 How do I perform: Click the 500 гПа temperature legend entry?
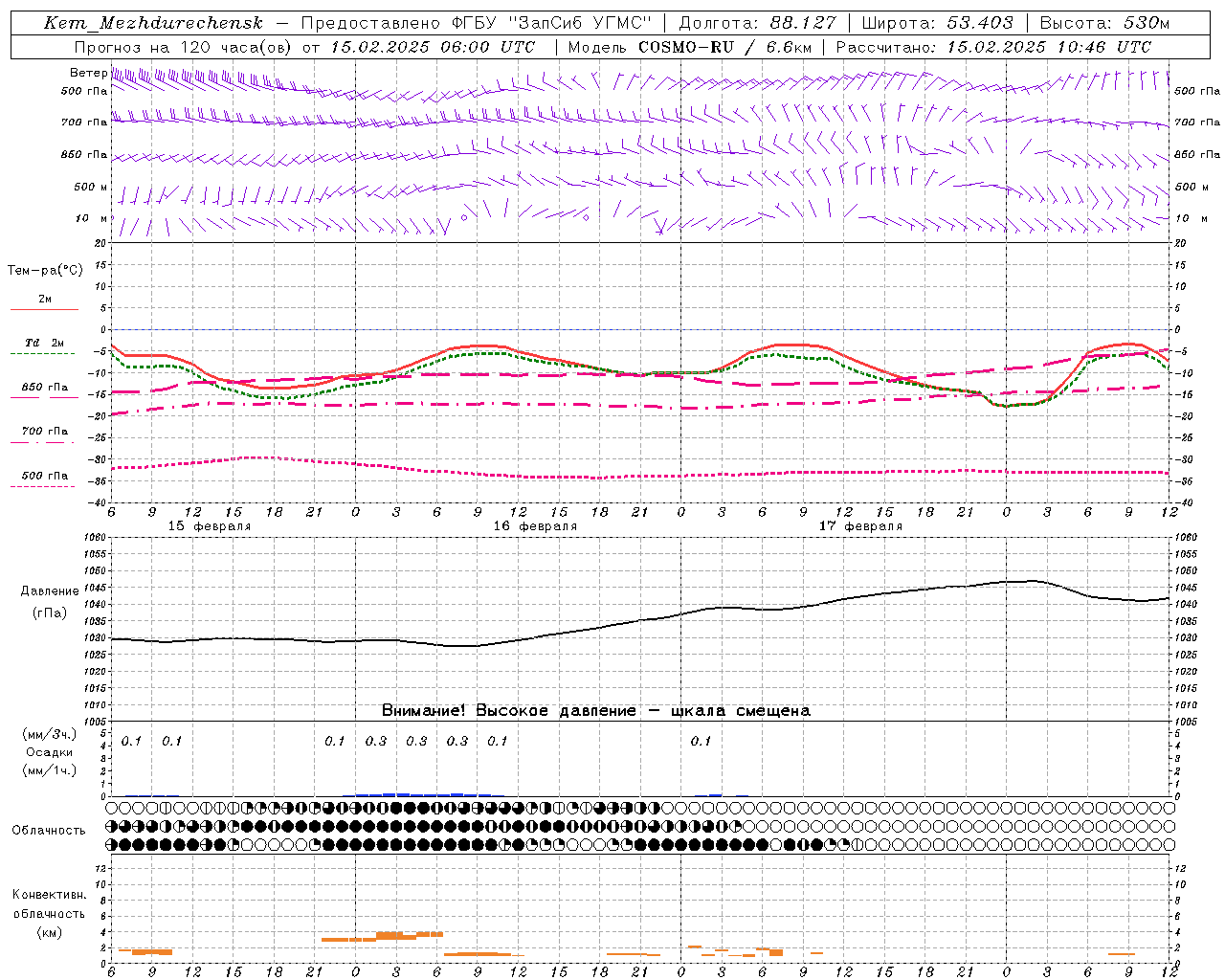(x=44, y=476)
